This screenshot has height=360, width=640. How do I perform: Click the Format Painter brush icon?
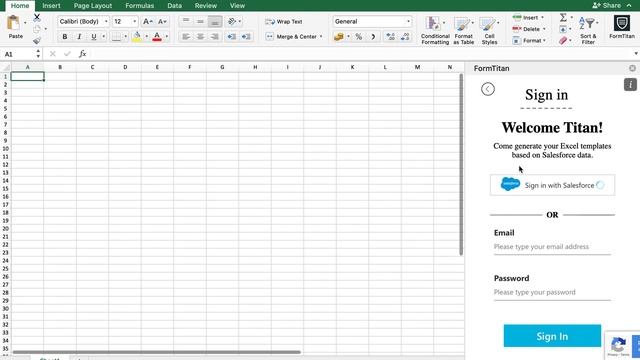click(37, 40)
